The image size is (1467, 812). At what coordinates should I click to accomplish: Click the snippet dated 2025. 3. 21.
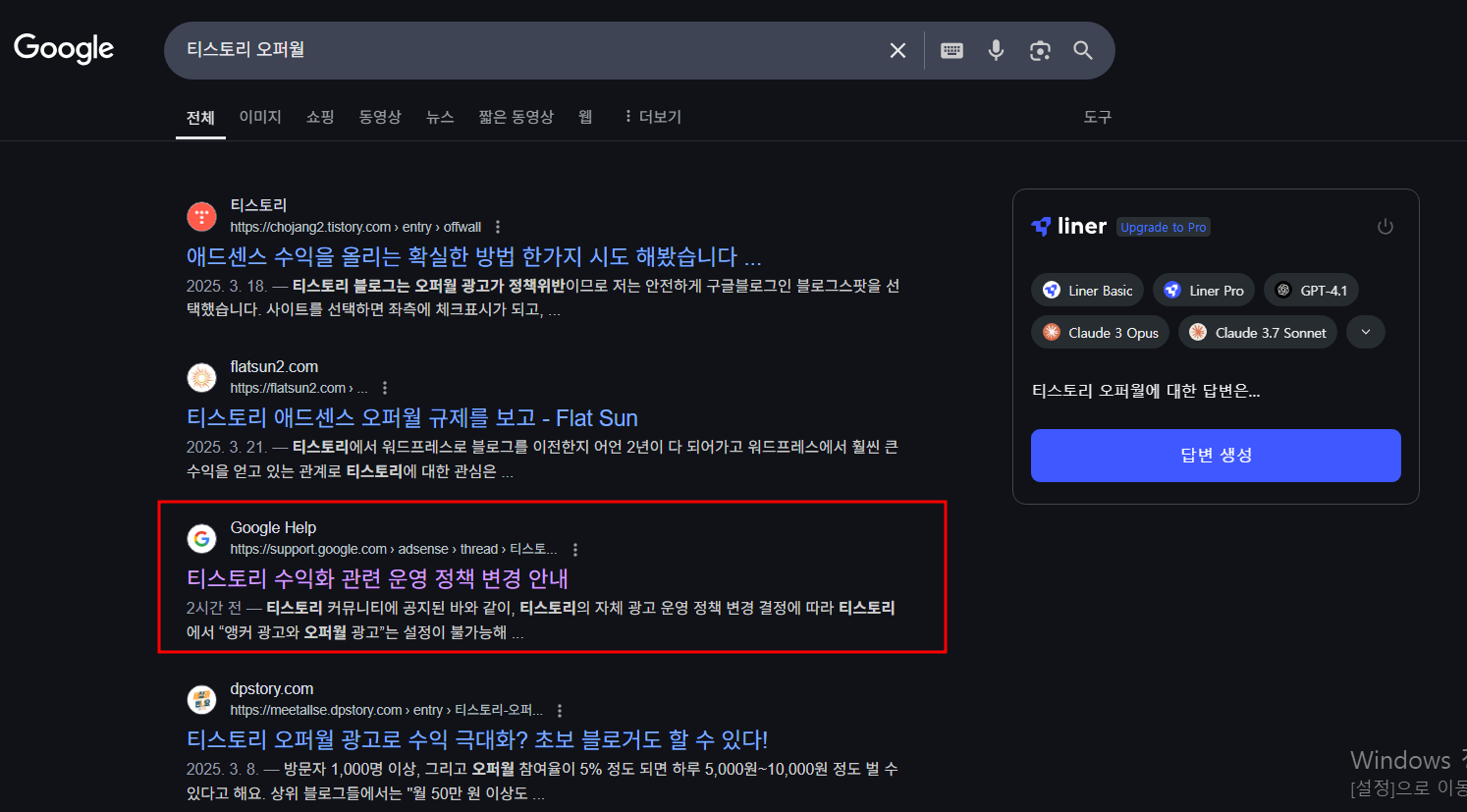542,459
